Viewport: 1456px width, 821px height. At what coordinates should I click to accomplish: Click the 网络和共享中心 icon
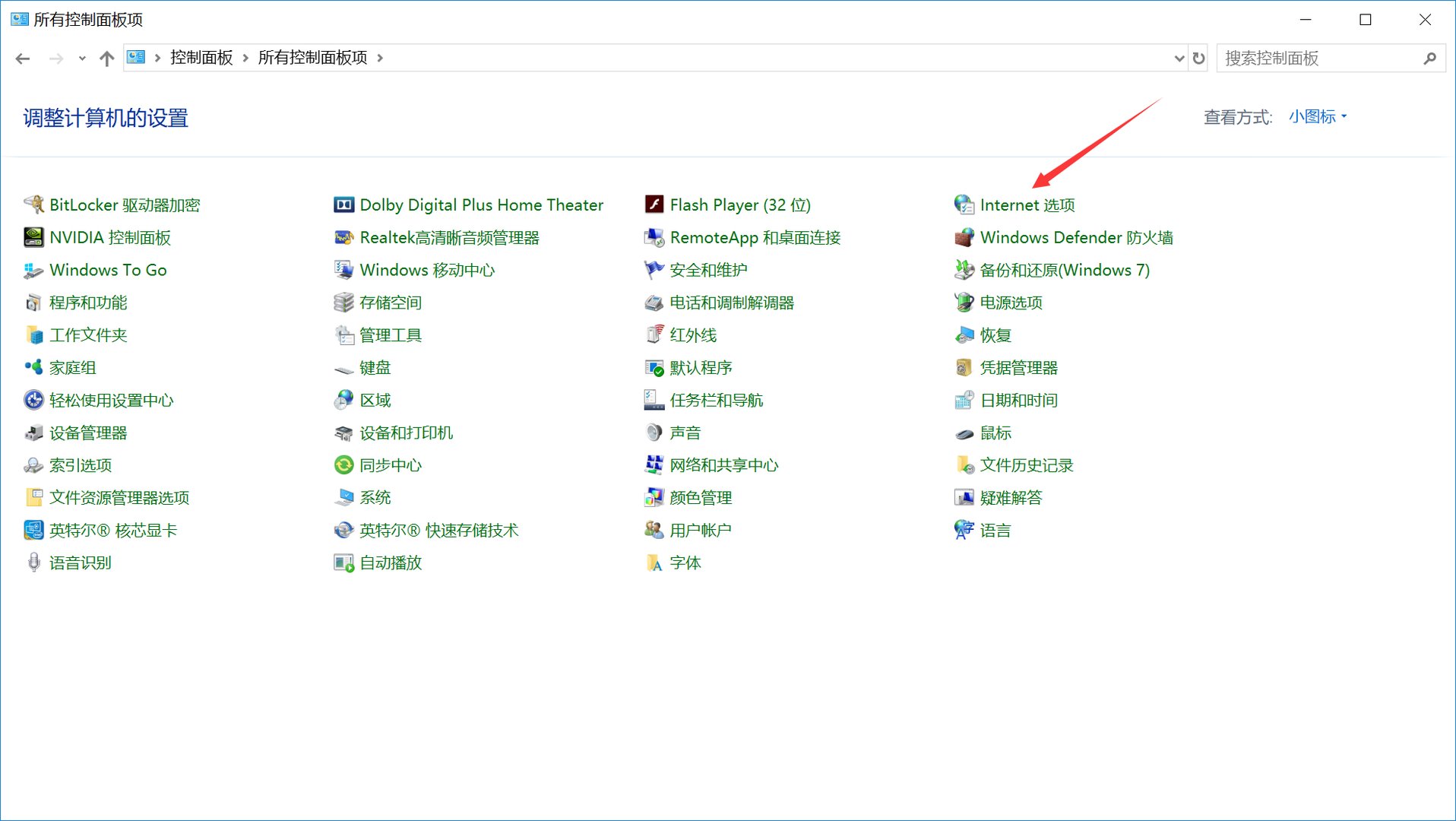[654, 465]
